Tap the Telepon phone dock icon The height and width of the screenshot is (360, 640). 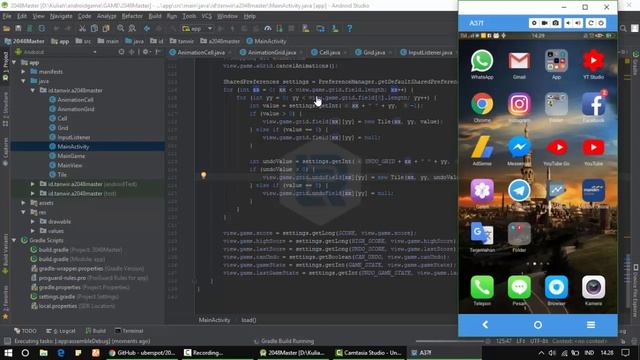(482, 290)
